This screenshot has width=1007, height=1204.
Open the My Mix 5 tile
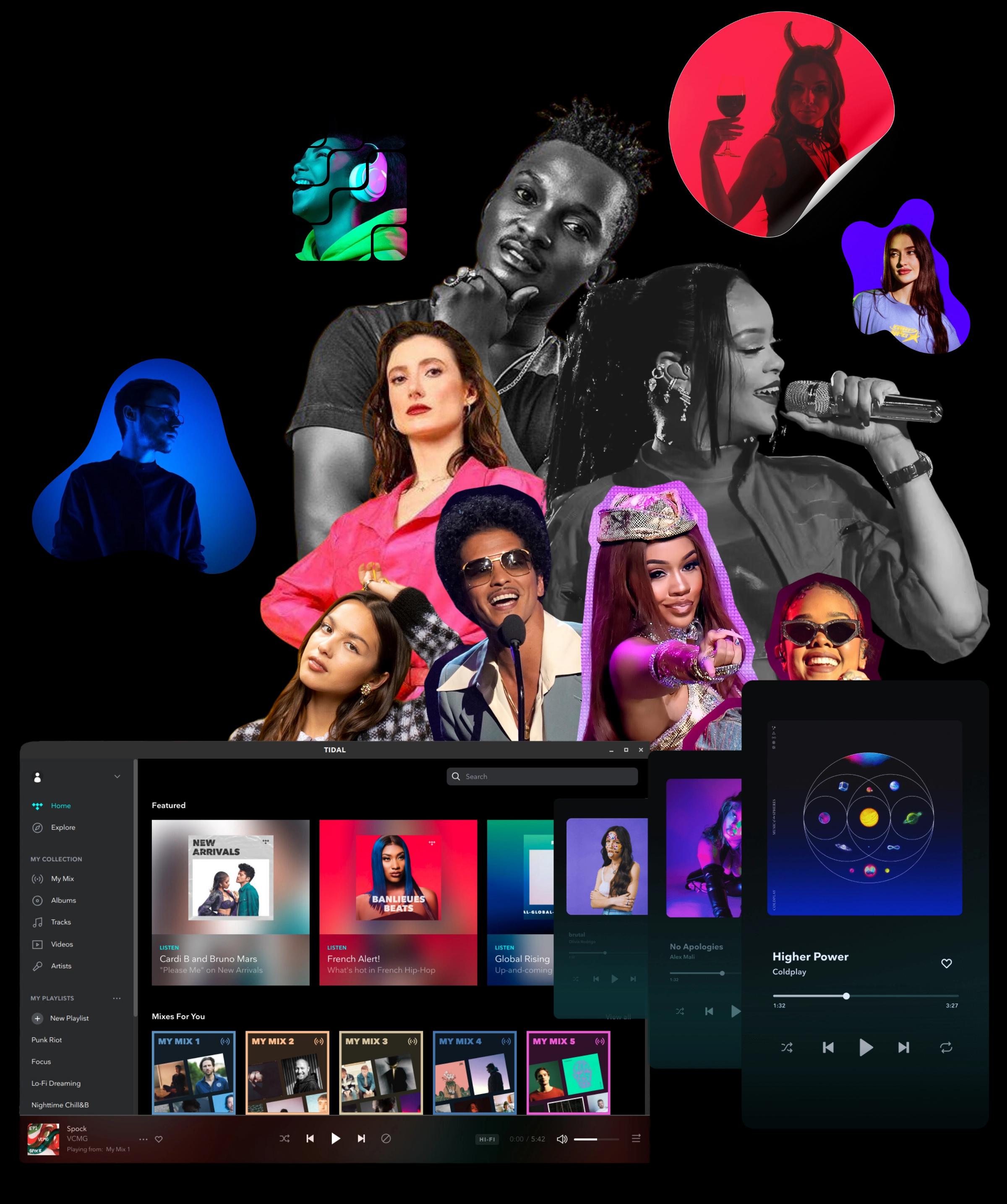point(568,1073)
